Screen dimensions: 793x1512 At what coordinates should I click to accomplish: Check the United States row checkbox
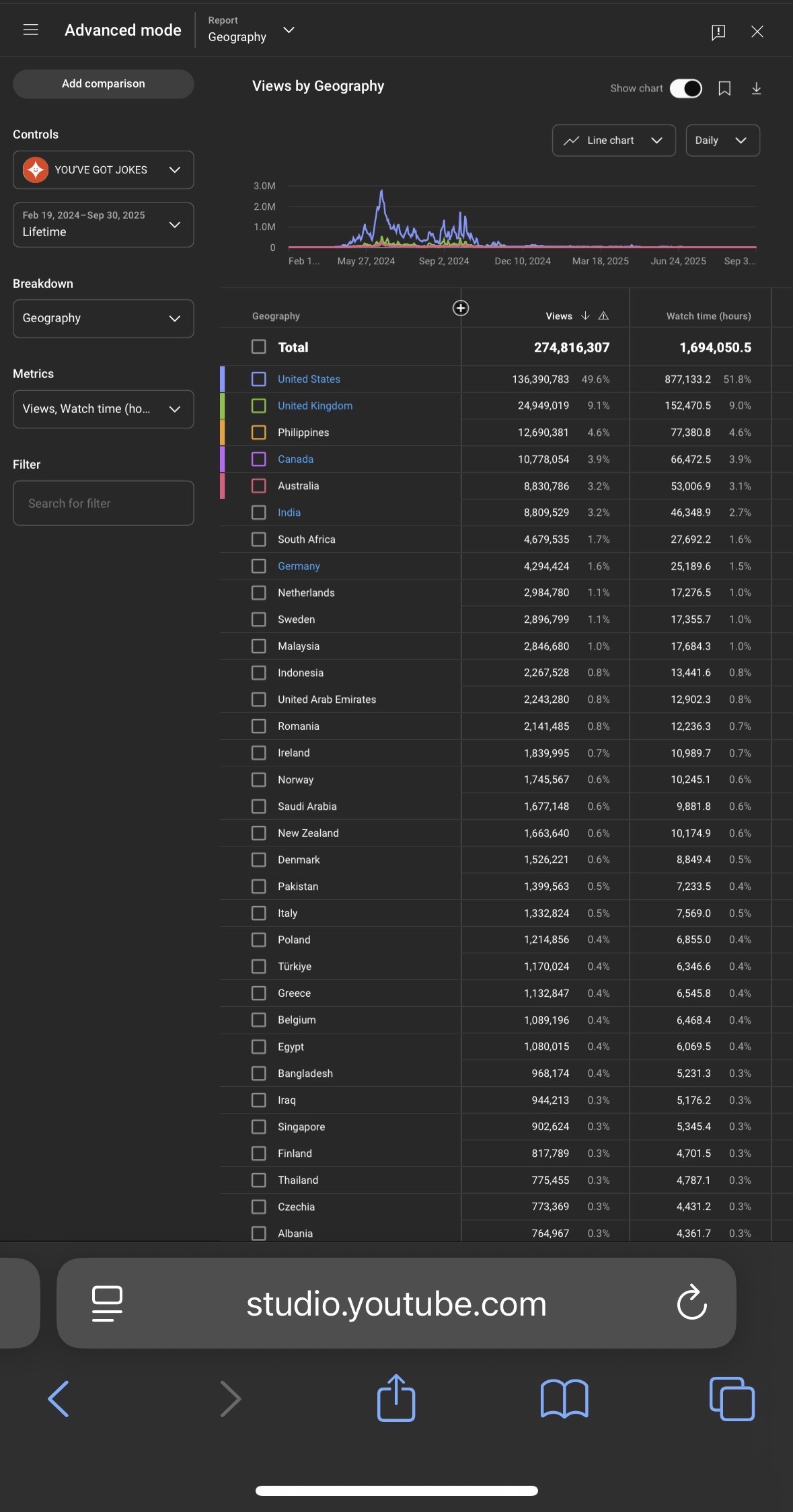click(x=258, y=379)
